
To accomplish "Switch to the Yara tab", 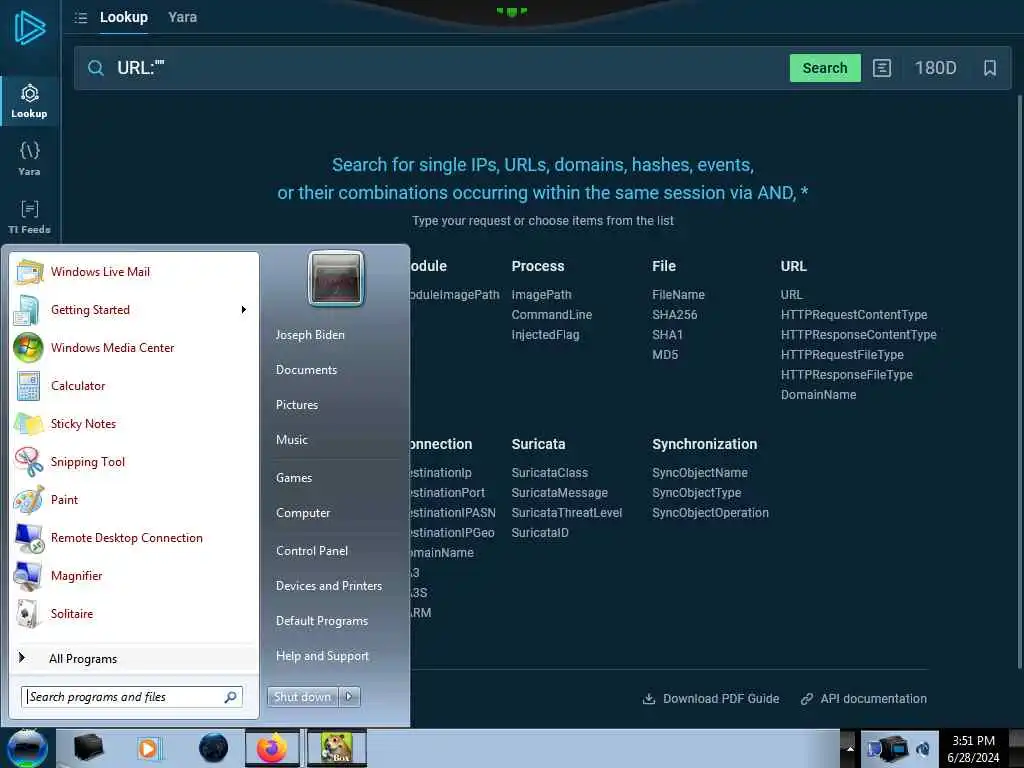I will point(182,17).
